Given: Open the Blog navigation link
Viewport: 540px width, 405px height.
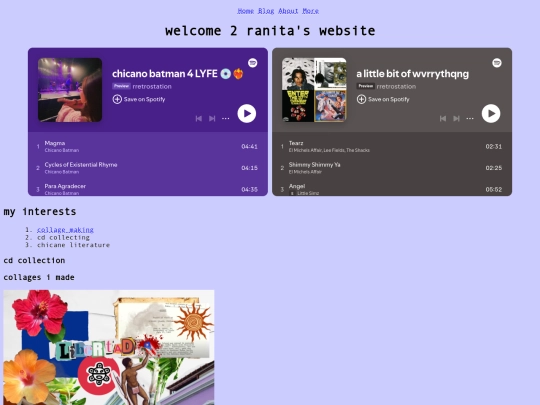Looking at the screenshot, I should 266,11.
